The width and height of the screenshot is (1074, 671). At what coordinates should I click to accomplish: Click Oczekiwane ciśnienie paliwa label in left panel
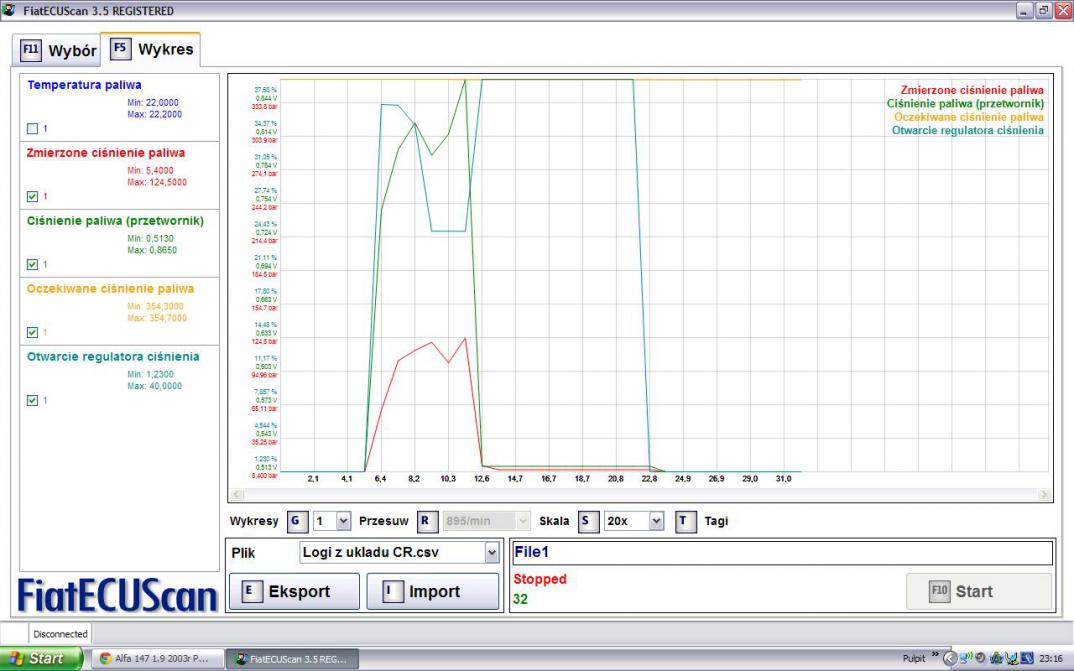[110, 288]
